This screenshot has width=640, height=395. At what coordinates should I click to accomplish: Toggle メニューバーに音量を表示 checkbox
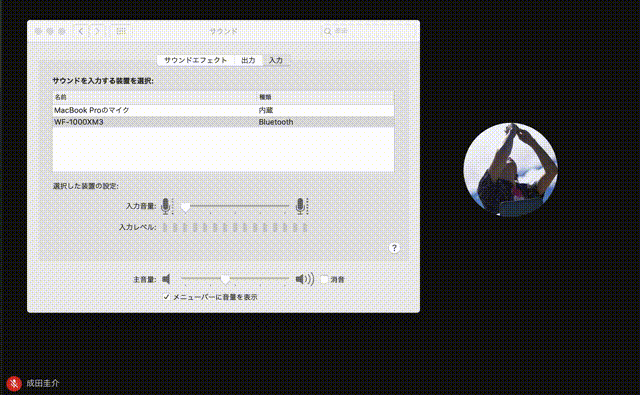(x=166, y=297)
